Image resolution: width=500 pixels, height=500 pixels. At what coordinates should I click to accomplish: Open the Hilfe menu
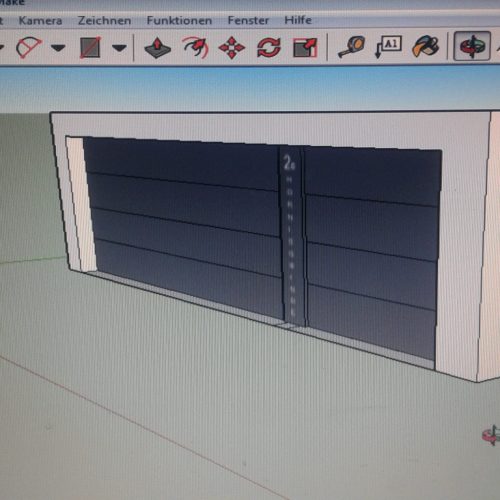point(298,20)
